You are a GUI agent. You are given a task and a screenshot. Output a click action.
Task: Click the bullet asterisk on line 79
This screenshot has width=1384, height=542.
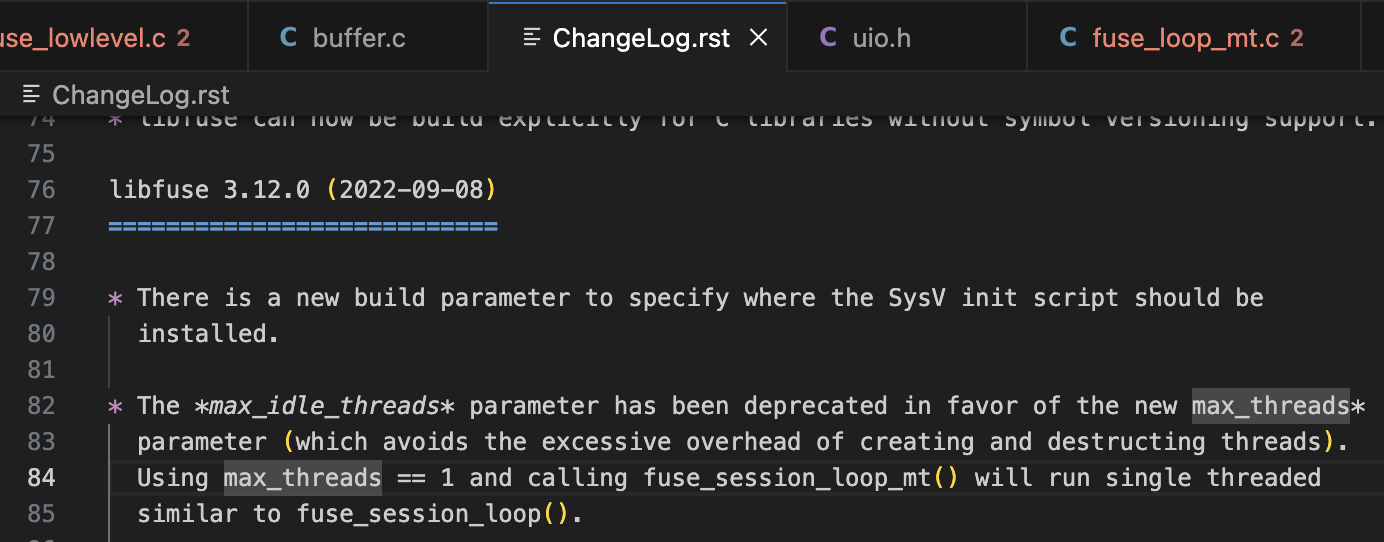116,298
